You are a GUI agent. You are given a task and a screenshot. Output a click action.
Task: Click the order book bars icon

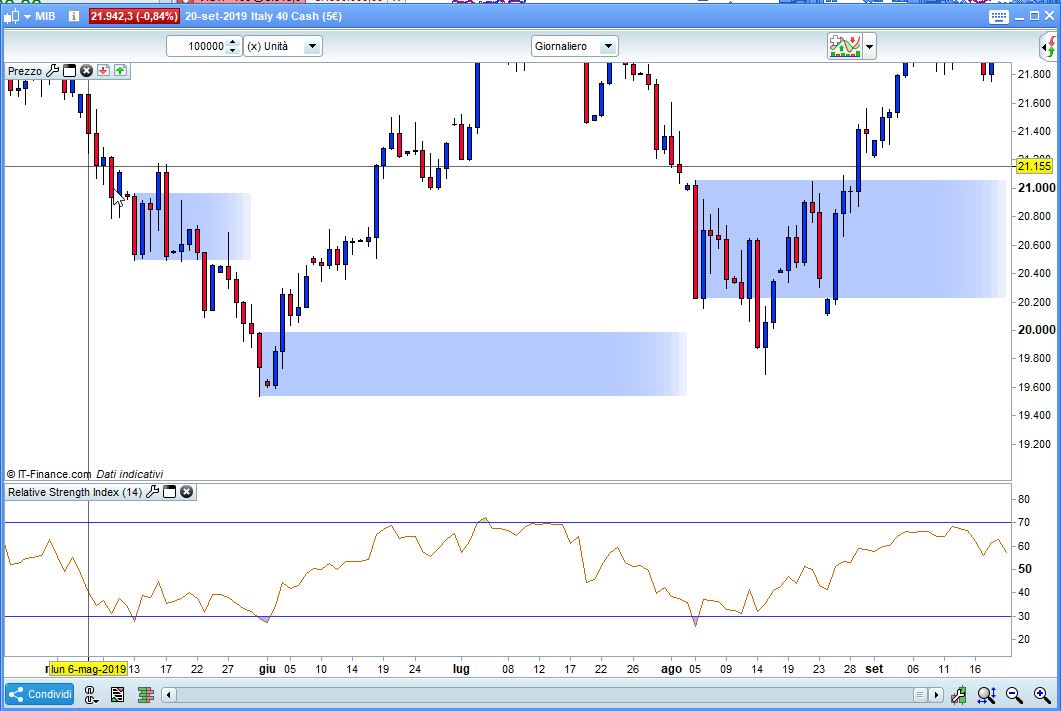[145, 695]
